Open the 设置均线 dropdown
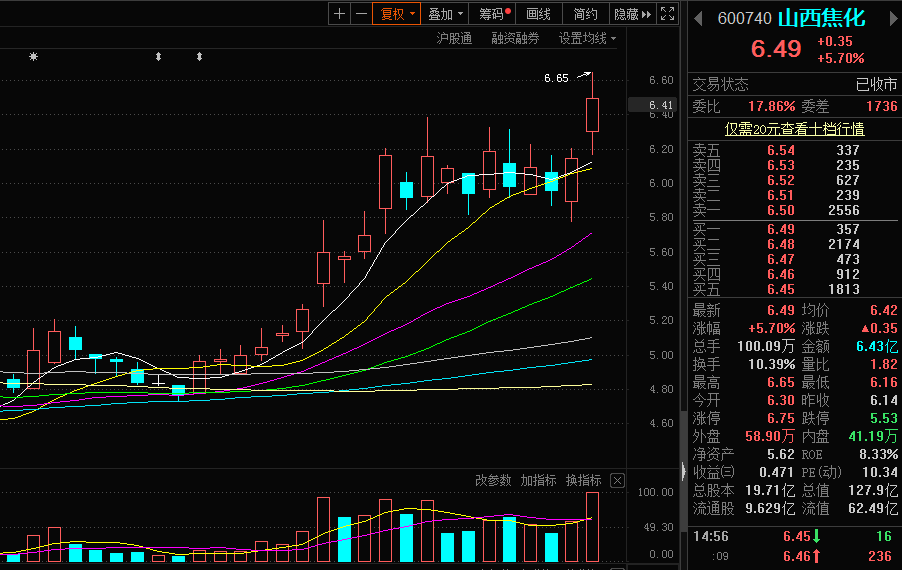Viewport: 902px width, 570px height. click(587, 39)
